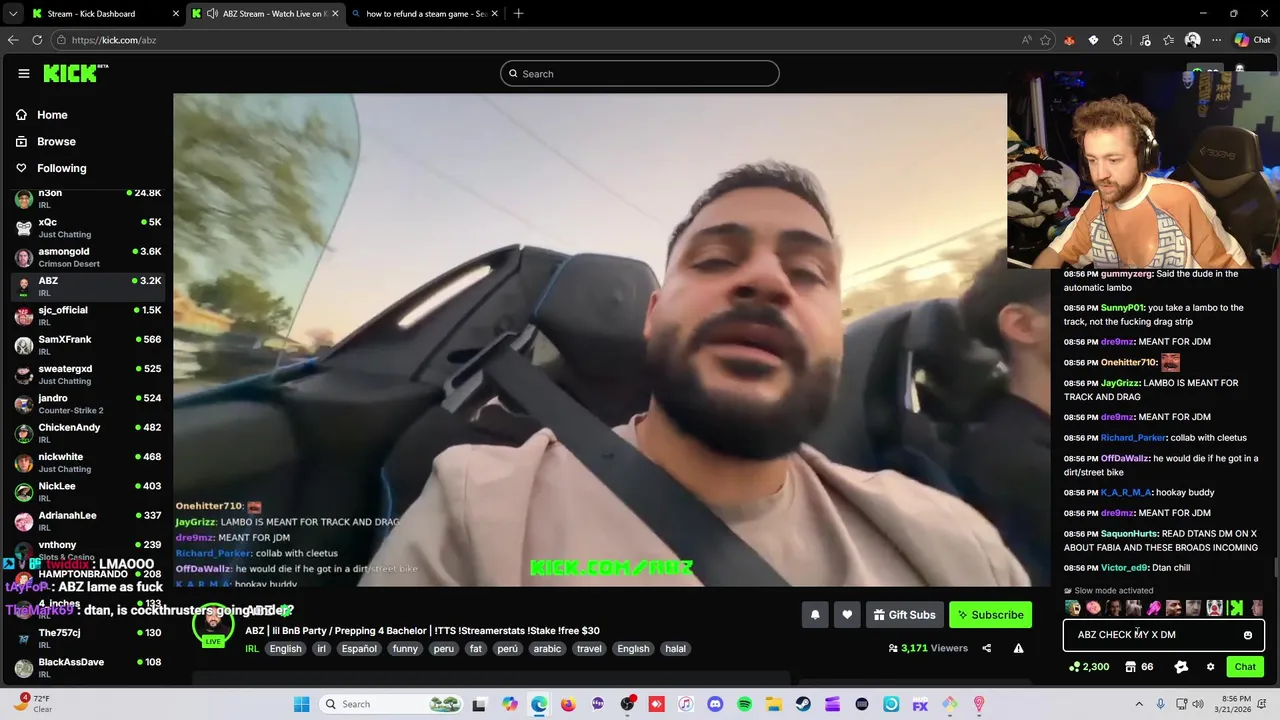Close the ABZ Stream browser tab
The width and height of the screenshot is (1280, 720).
point(335,14)
